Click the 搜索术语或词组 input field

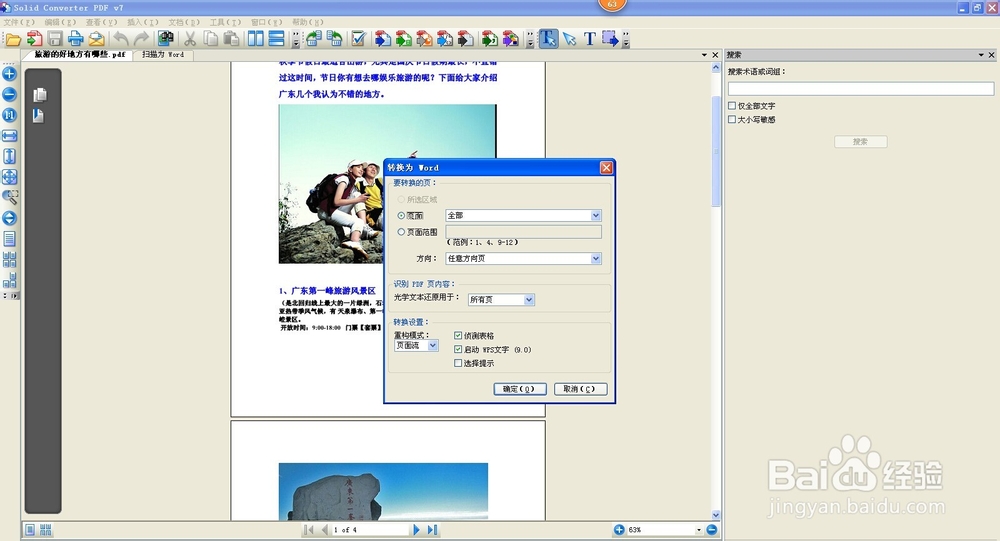[861, 88]
